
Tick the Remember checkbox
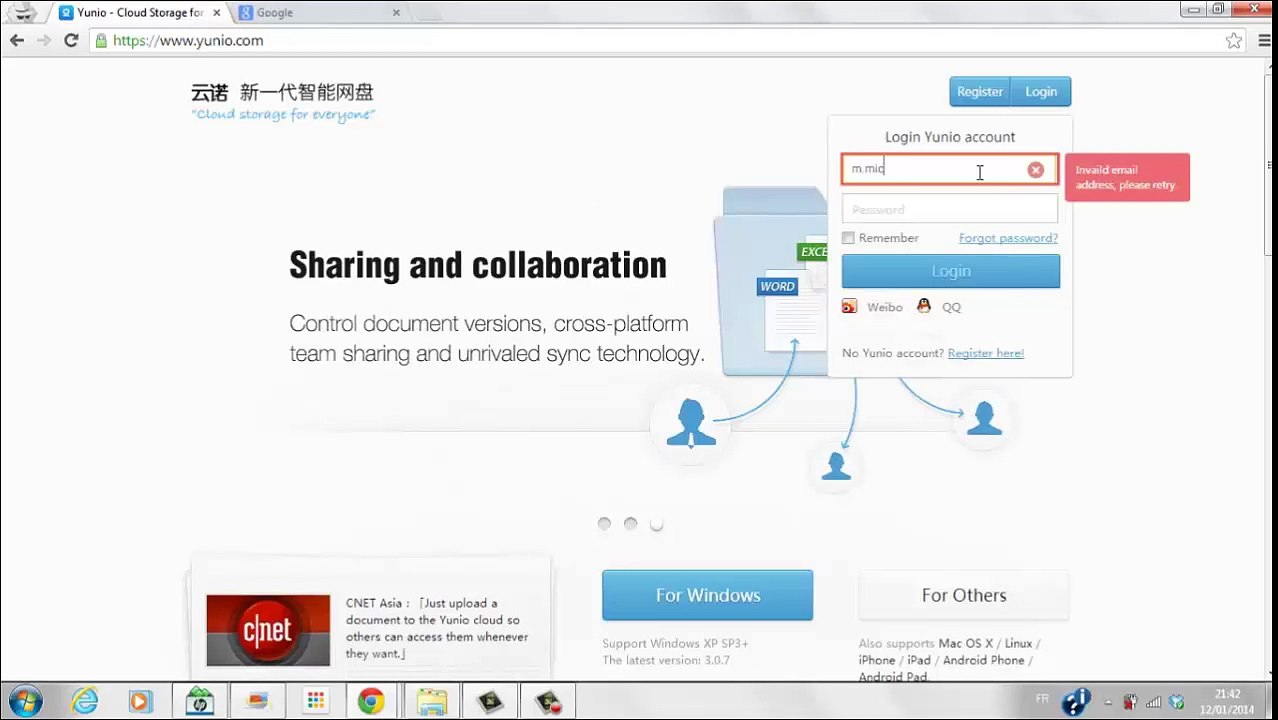848,238
